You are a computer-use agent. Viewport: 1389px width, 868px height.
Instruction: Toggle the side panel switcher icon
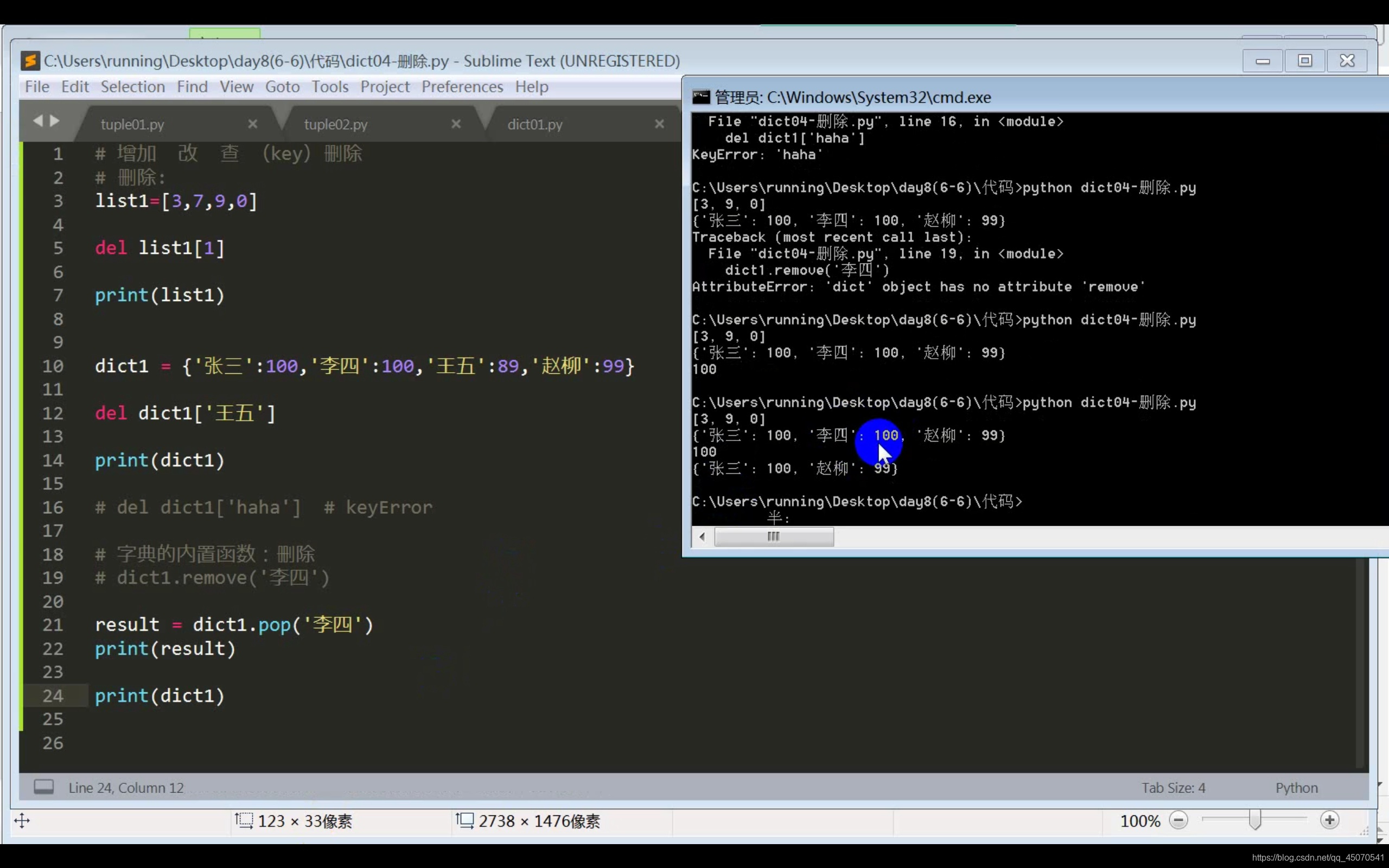(43, 787)
